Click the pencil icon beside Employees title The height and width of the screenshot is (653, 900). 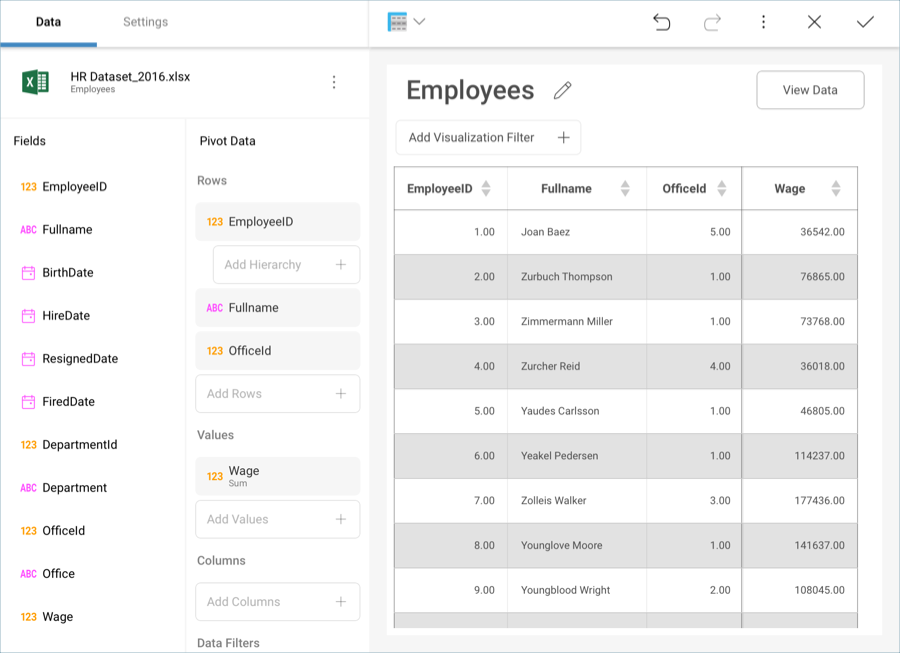(x=563, y=91)
